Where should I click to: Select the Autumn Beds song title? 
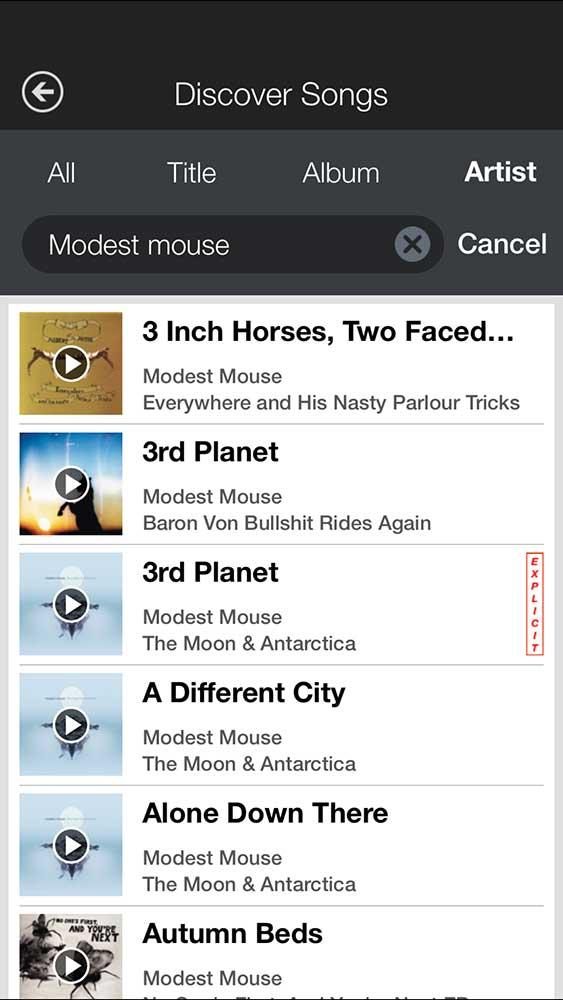coord(233,934)
